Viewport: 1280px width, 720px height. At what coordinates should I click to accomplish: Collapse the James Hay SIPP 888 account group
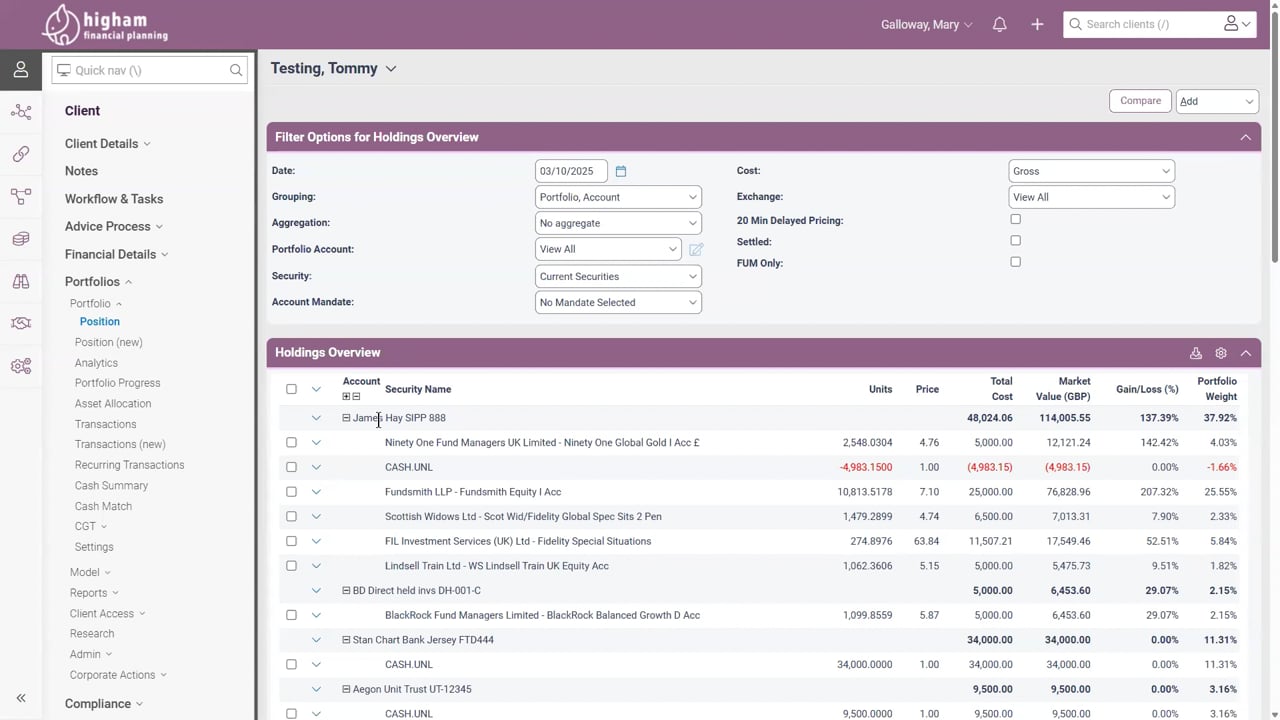[346, 418]
